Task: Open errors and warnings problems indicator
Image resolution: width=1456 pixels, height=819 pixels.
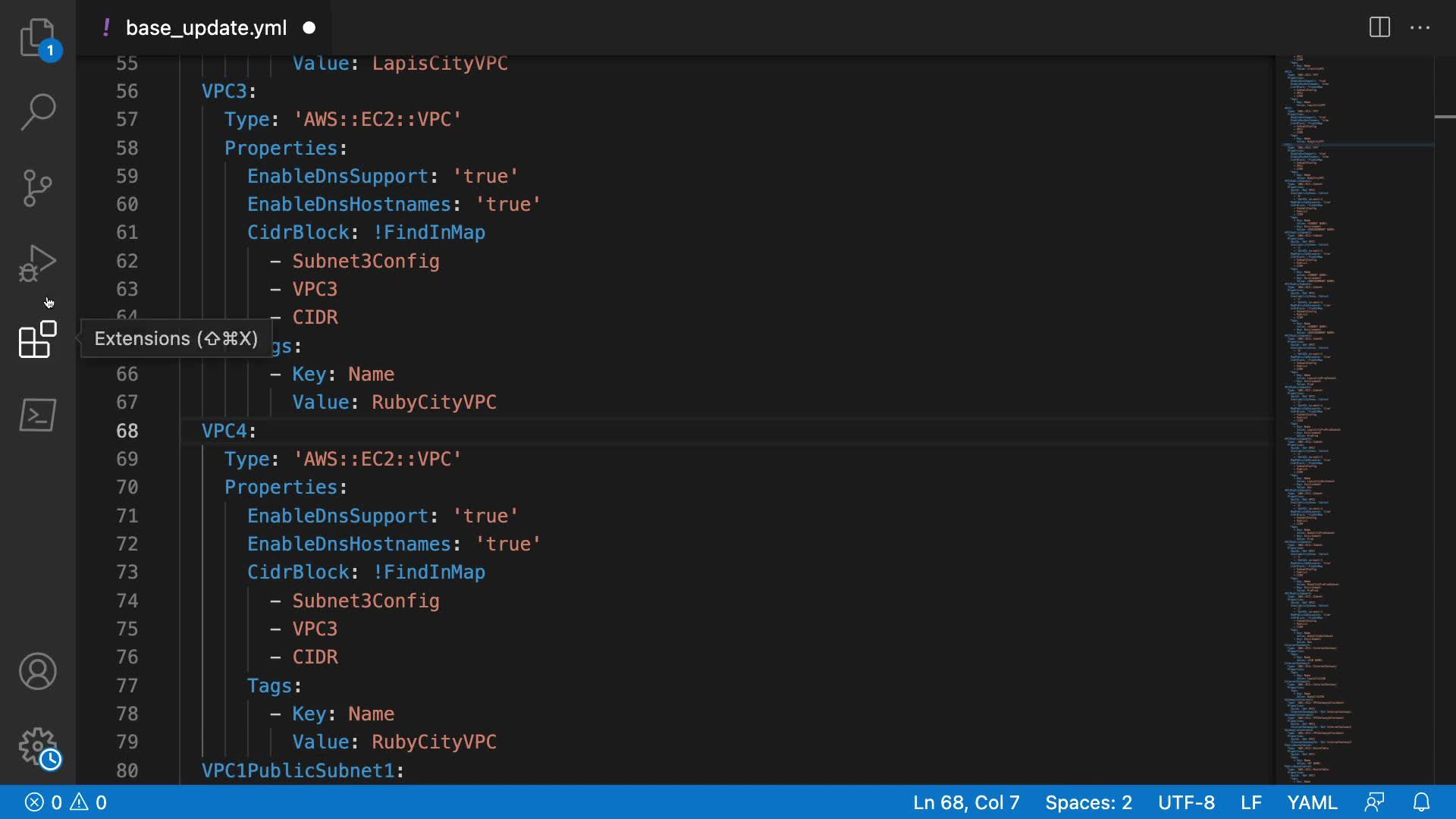Action: 66,802
